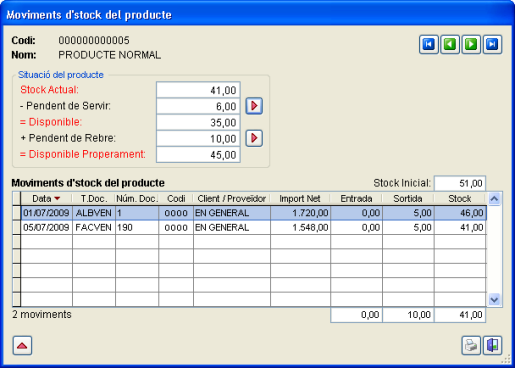This screenshot has height=368, width=515.
Task: Select the Stock column header
Action: [x=460, y=199]
